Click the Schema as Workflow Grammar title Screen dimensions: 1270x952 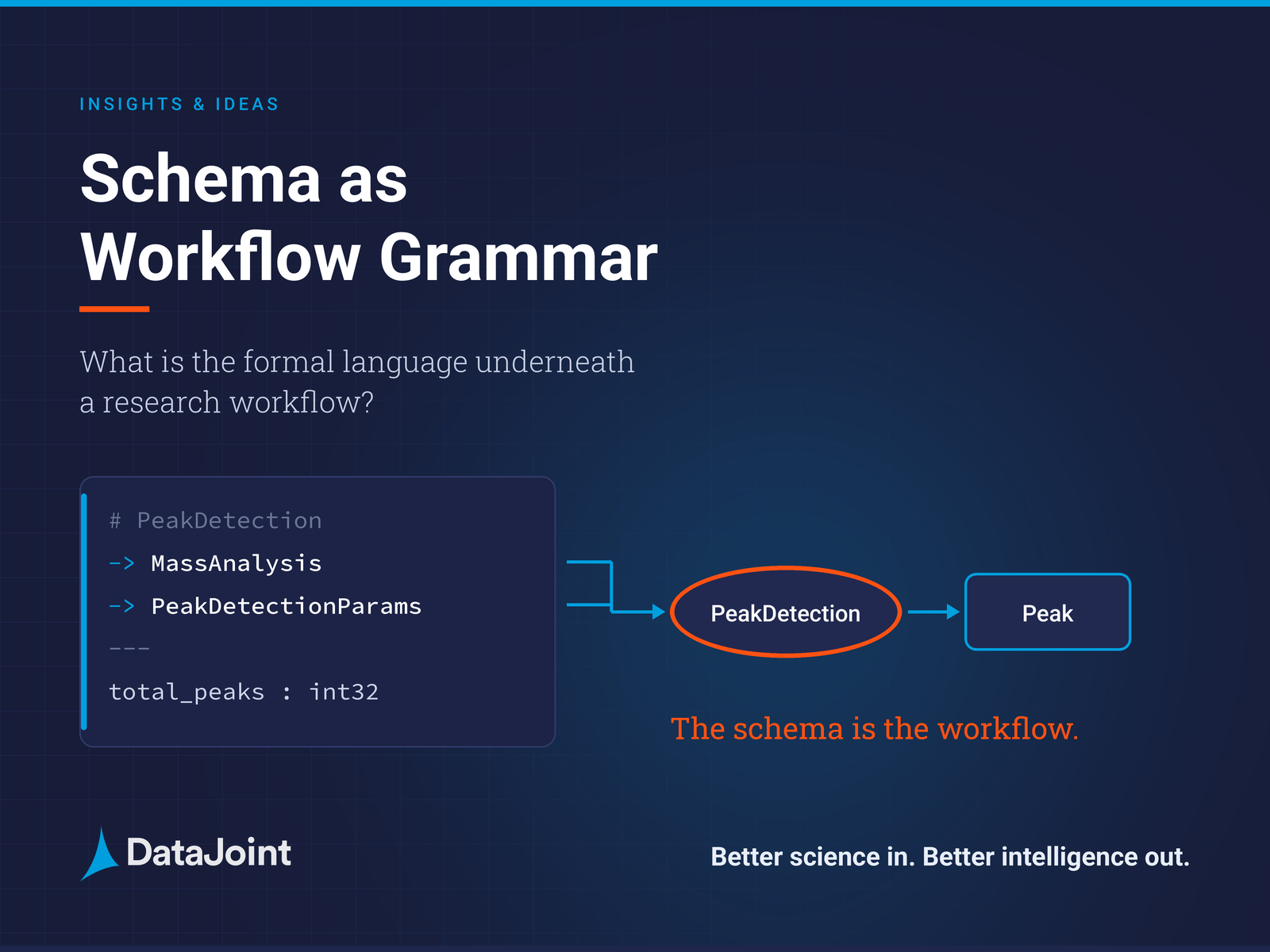tap(369, 217)
